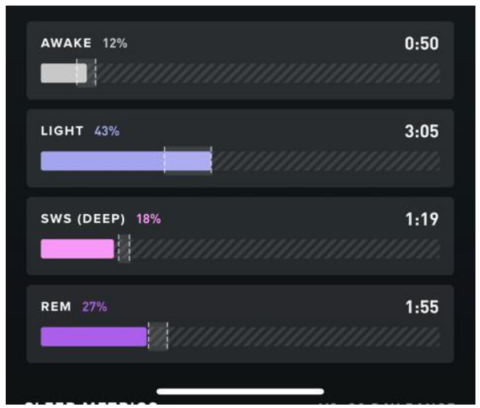The height and width of the screenshot is (408, 480).
Task: Open the AWAKE sleep stage card
Action: click(240, 60)
